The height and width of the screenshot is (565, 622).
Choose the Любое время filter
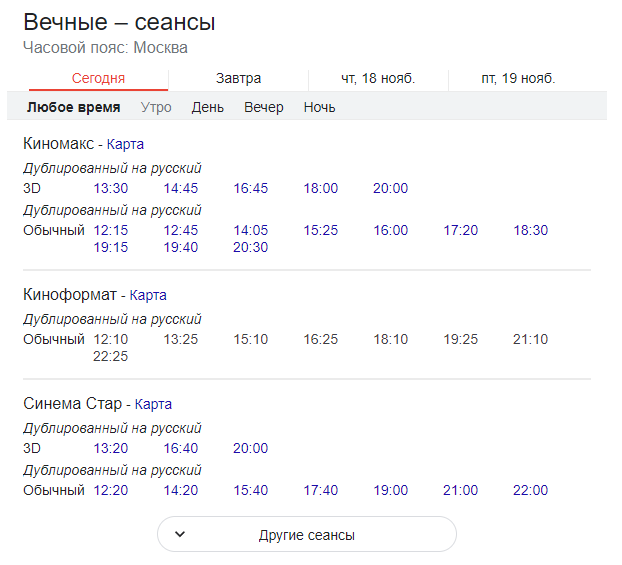coord(73,108)
